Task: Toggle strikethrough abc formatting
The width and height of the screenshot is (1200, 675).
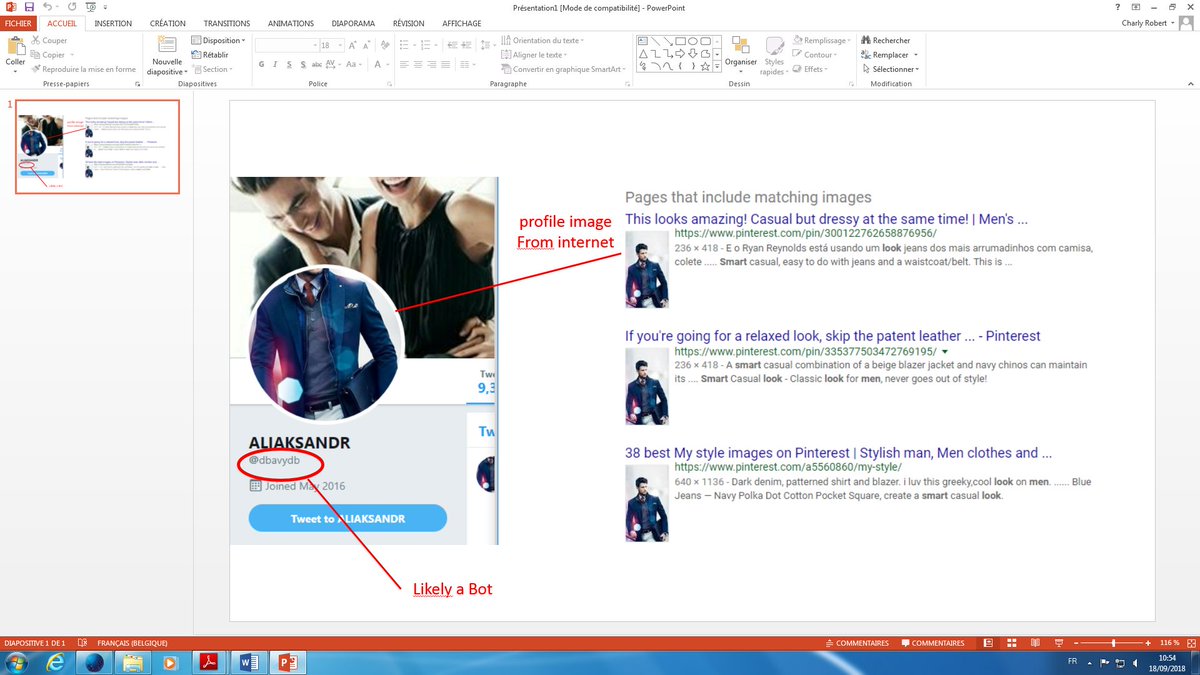Action: point(317,65)
